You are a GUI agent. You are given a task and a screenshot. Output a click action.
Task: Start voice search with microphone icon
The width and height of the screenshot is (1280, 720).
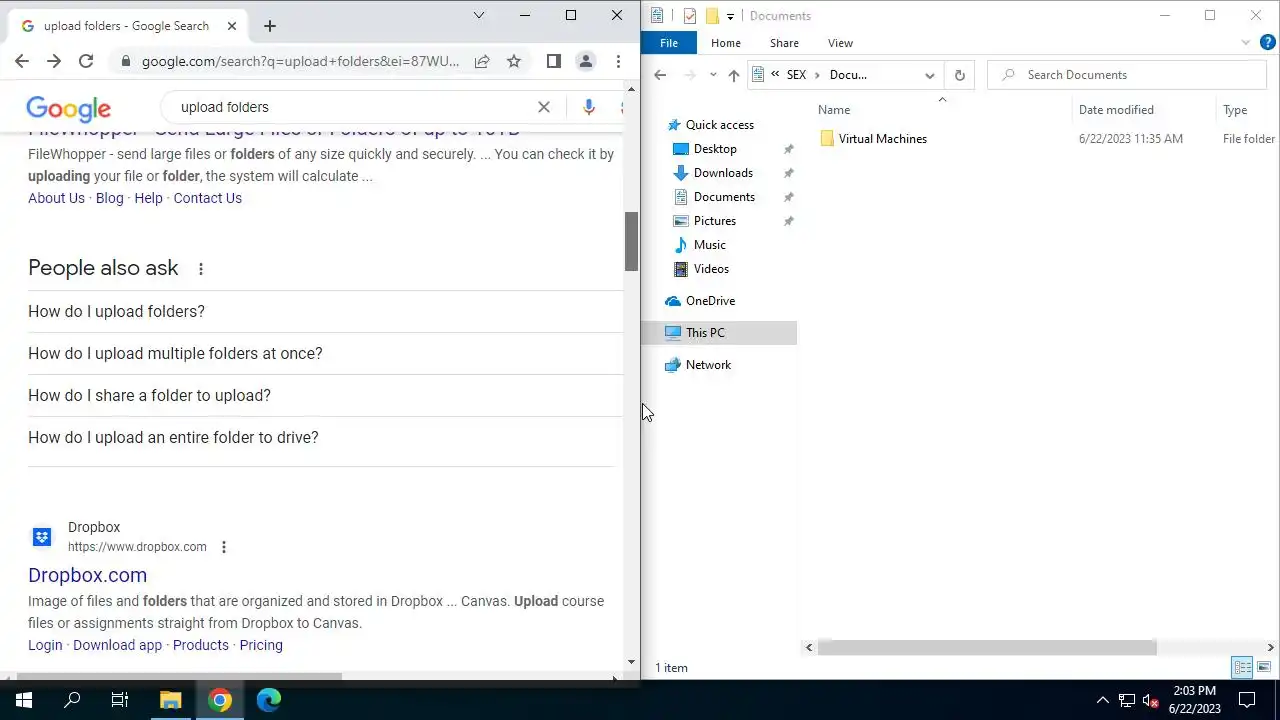coord(589,107)
